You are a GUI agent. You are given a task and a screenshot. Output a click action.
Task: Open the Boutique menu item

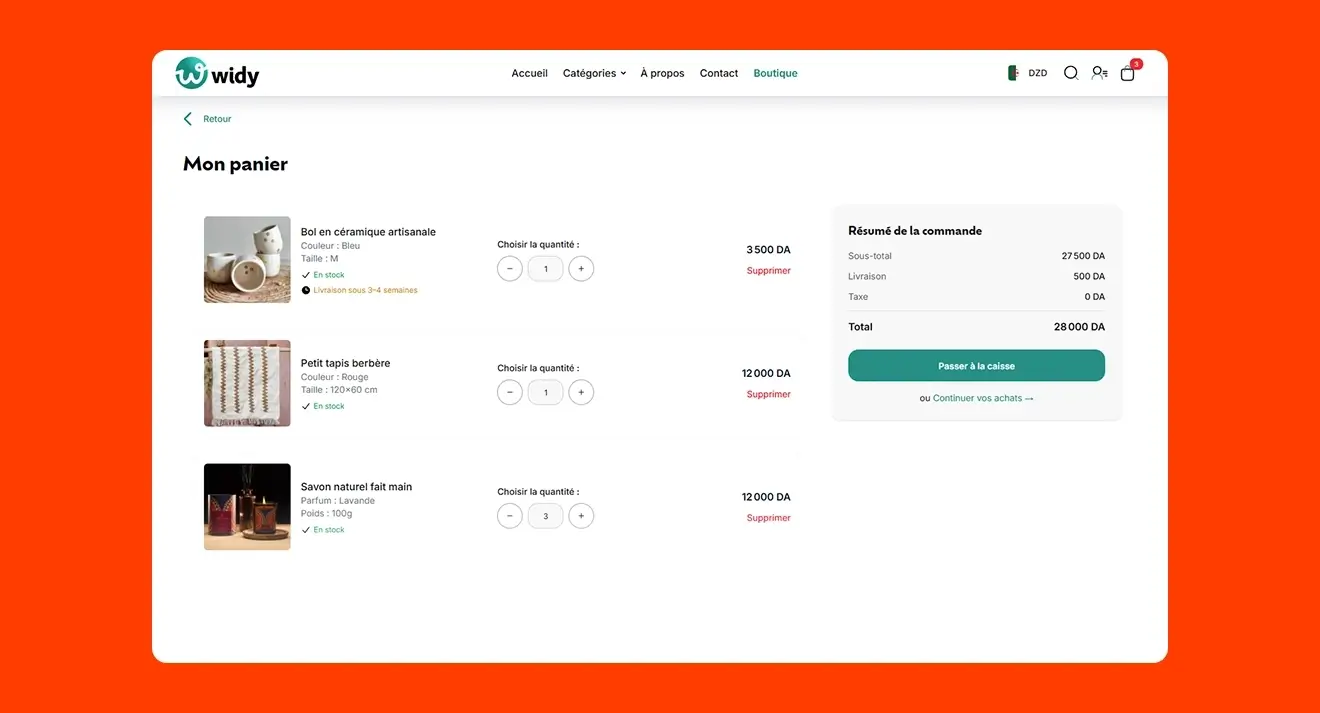point(775,73)
